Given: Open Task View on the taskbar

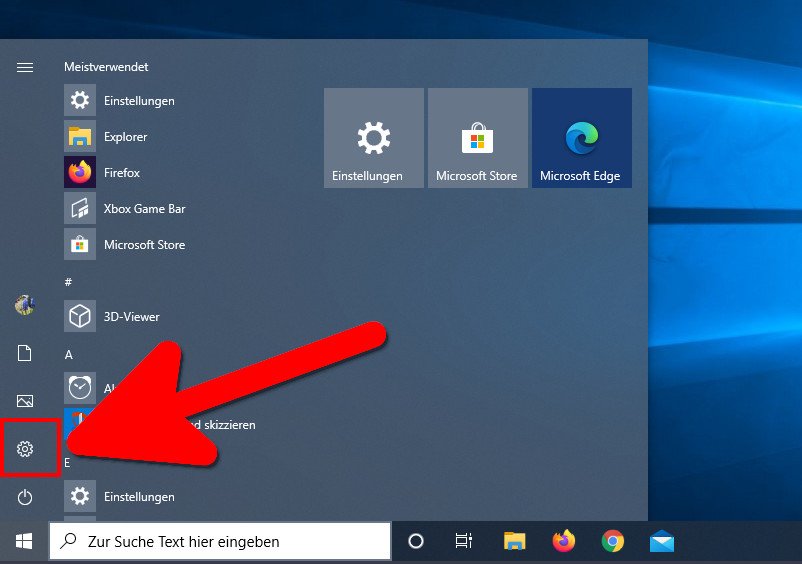Looking at the screenshot, I should point(463,541).
